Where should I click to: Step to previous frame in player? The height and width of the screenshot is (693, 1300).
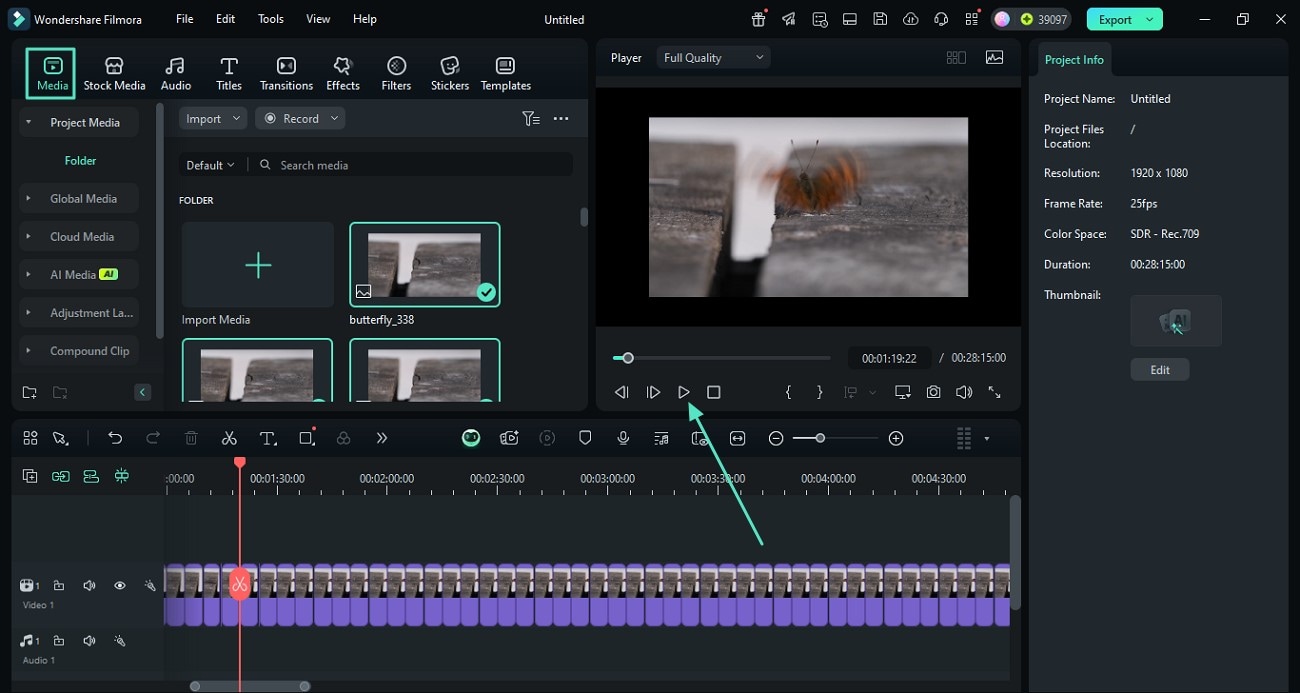point(622,392)
